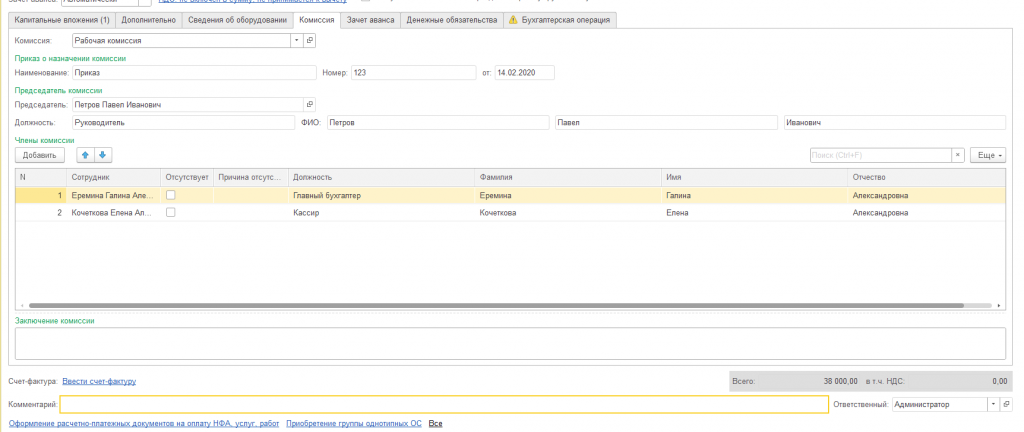Move the commission member up with the arrow
1024x432 pixels.
point(86,155)
